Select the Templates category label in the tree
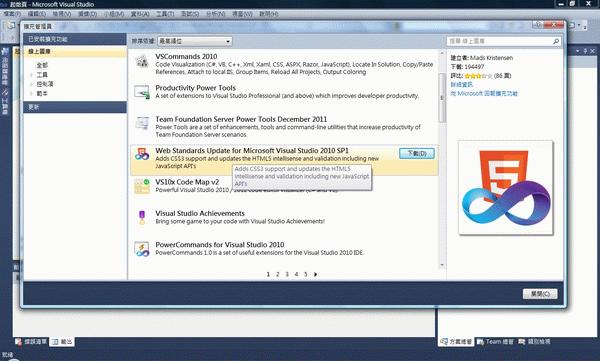Screen dimensions: 600x361 click(x=42, y=93)
